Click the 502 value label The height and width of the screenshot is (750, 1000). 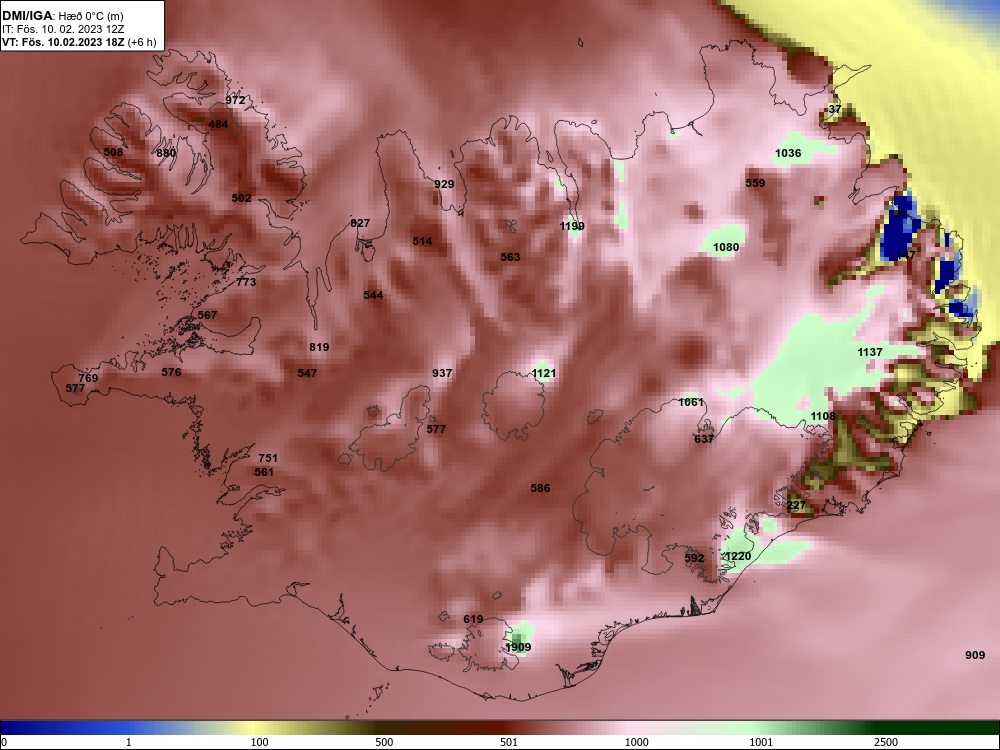pos(241,198)
